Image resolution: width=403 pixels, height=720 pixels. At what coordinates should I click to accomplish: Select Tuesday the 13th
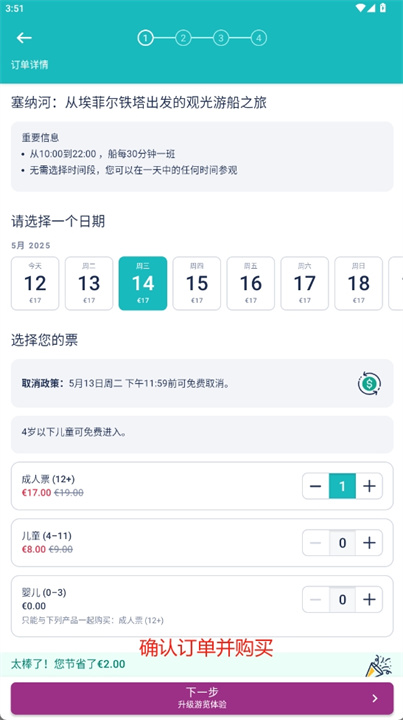[x=89, y=283]
